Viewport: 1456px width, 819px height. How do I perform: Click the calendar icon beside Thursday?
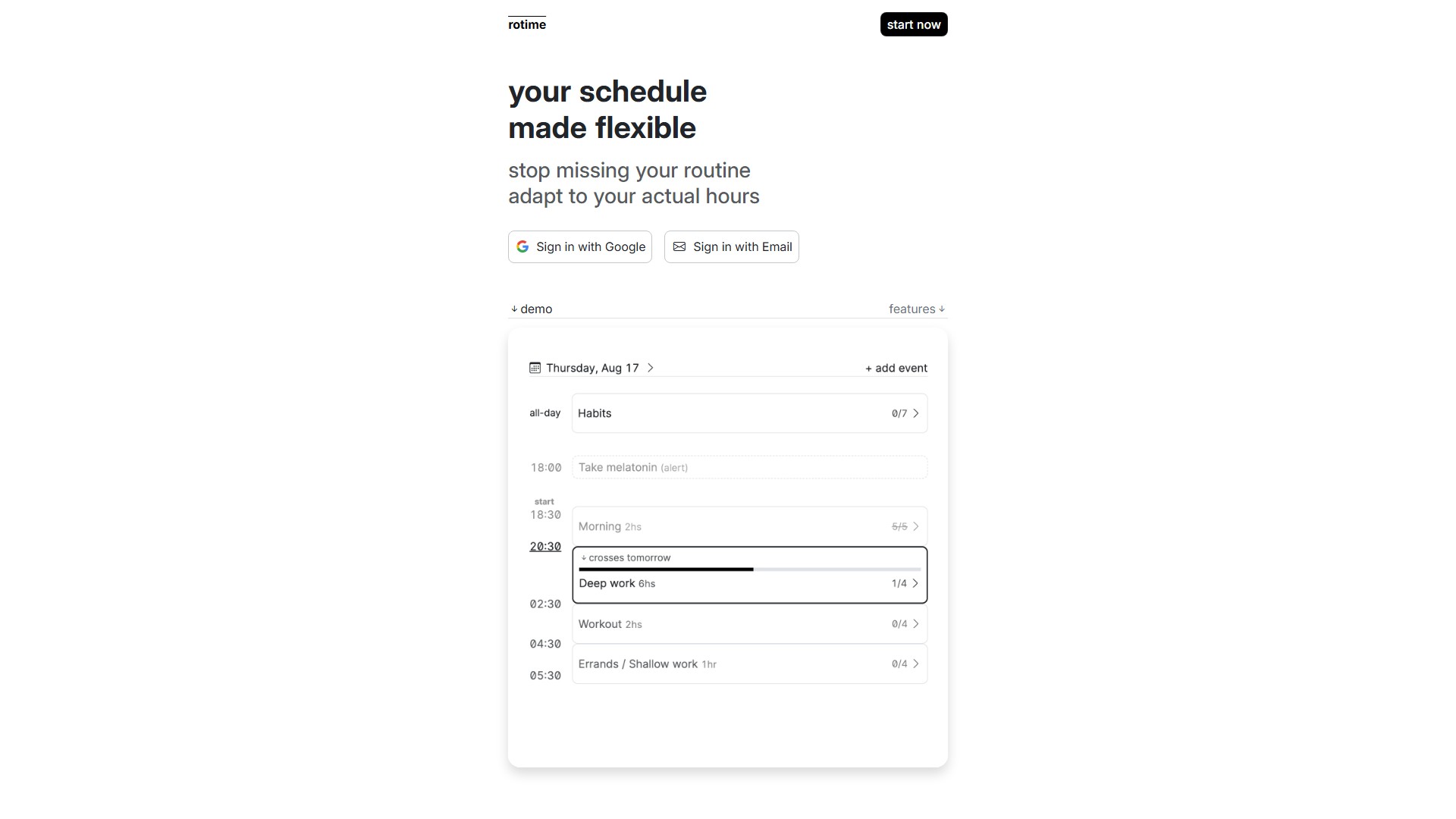tap(535, 368)
